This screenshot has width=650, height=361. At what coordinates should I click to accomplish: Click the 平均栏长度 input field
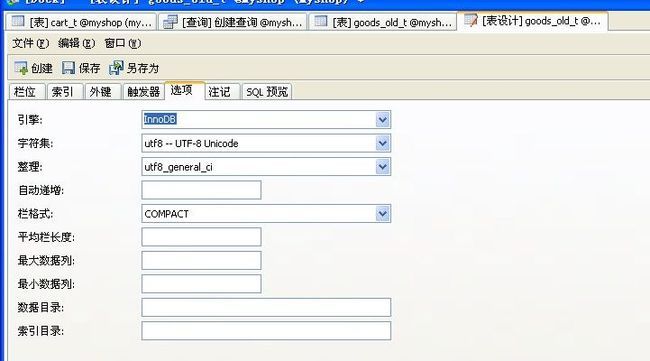(x=201, y=237)
